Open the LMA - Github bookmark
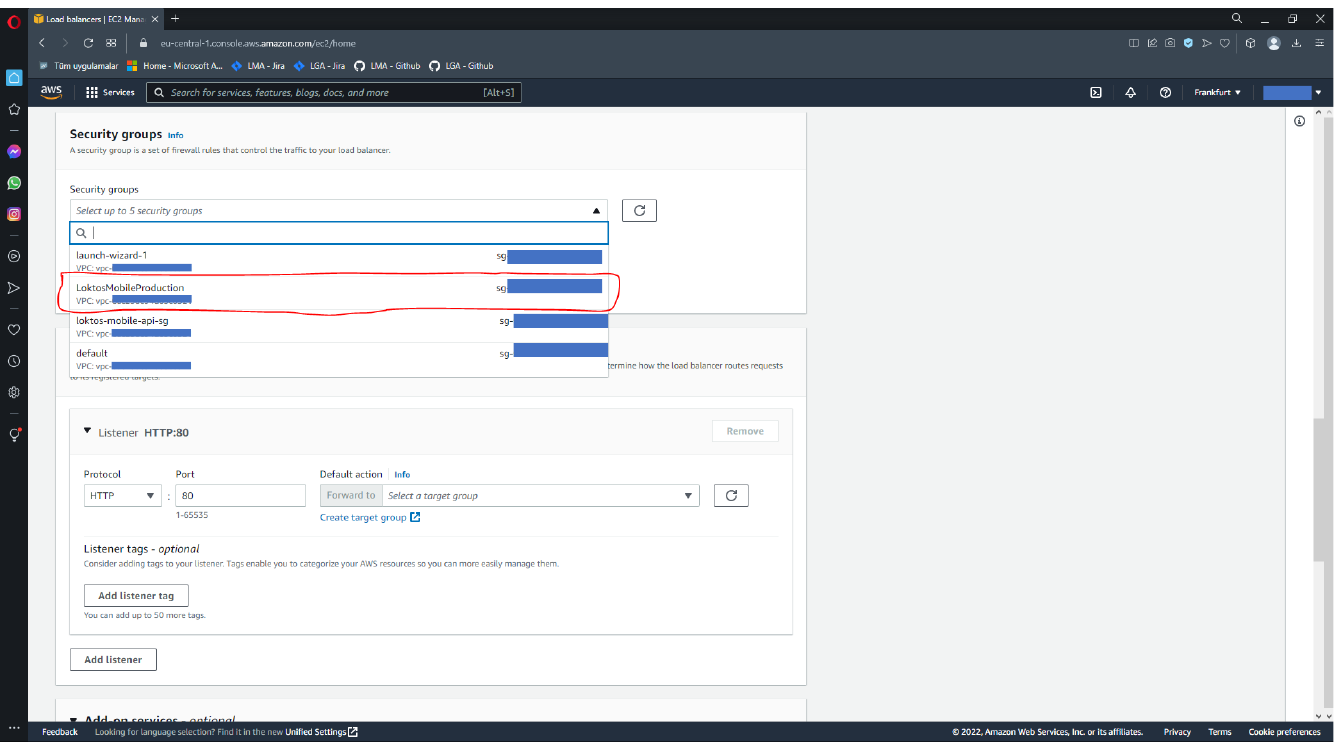The height and width of the screenshot is (750, 1334). click(x=387, y=66)
